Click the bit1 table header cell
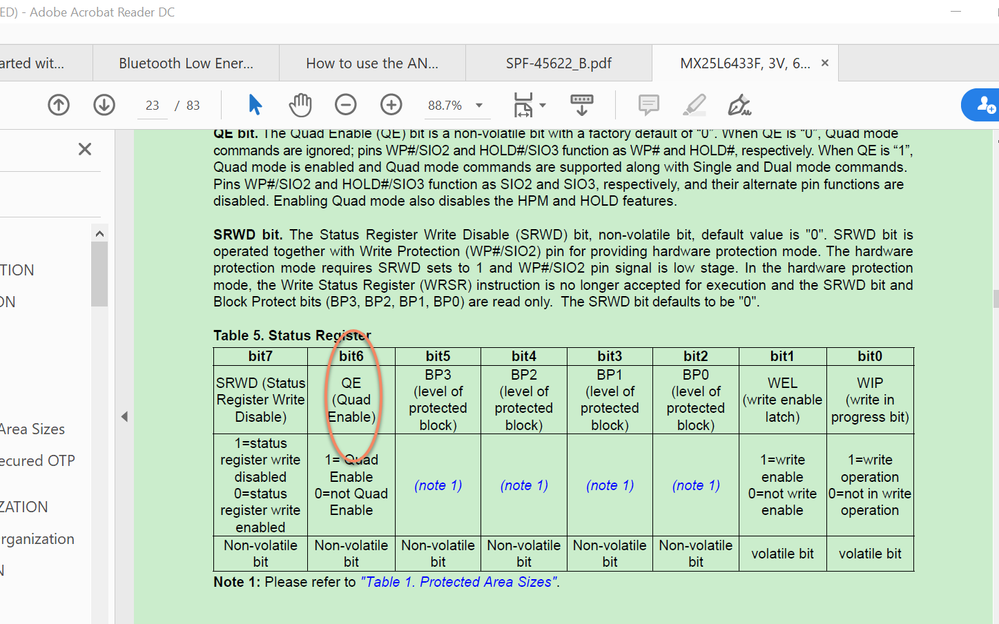 (782, 356)
